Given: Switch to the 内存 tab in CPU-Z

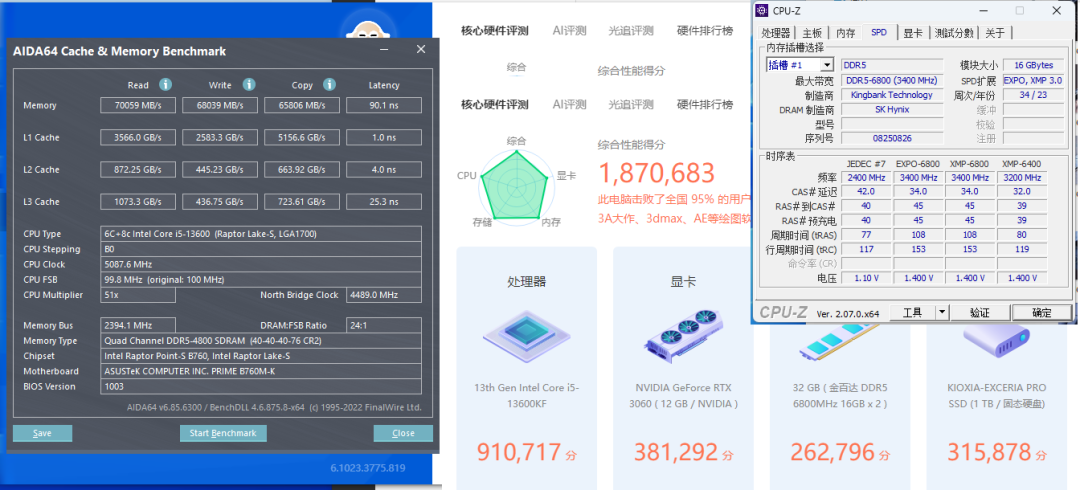Looking at the screenshot, I should pos(845,33).
